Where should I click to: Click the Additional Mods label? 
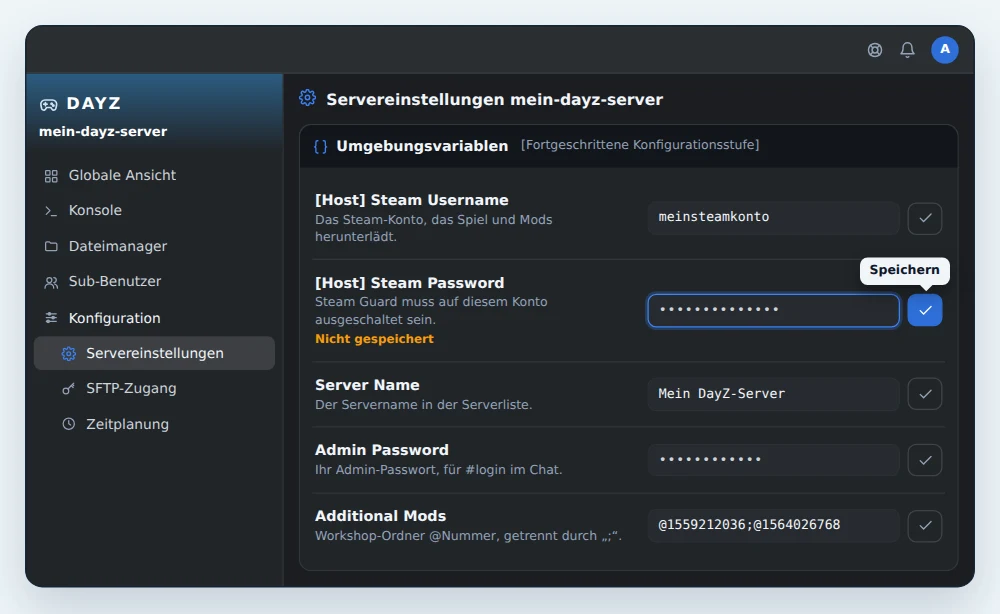pyautogui.click(x=381, y=516)
